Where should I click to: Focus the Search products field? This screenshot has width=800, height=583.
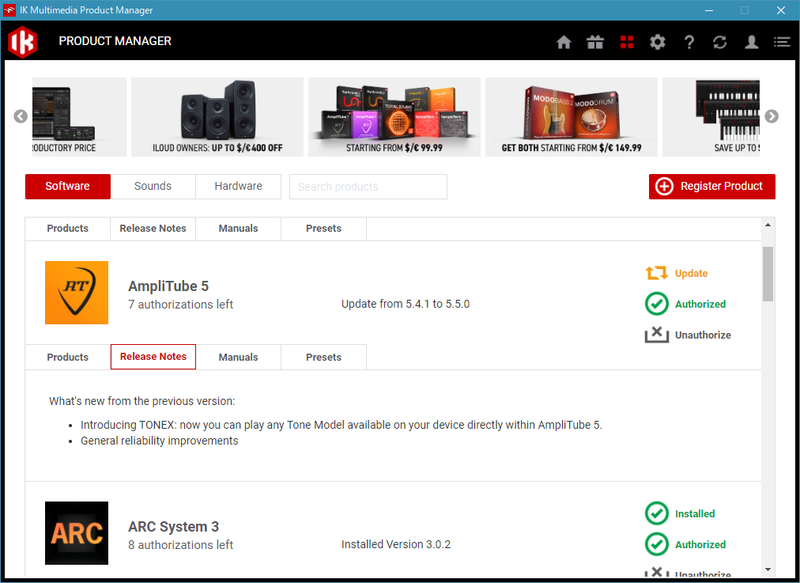pyautogui.click(x=368, y=187)
